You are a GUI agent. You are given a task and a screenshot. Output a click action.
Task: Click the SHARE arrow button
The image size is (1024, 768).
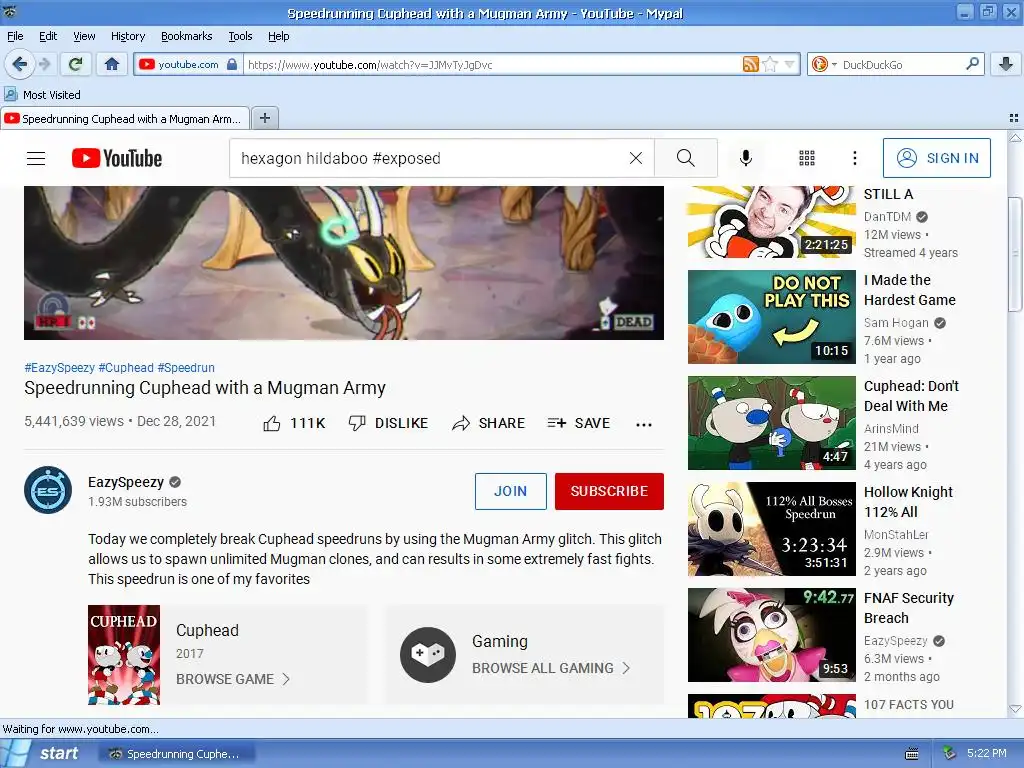[488, 423]
